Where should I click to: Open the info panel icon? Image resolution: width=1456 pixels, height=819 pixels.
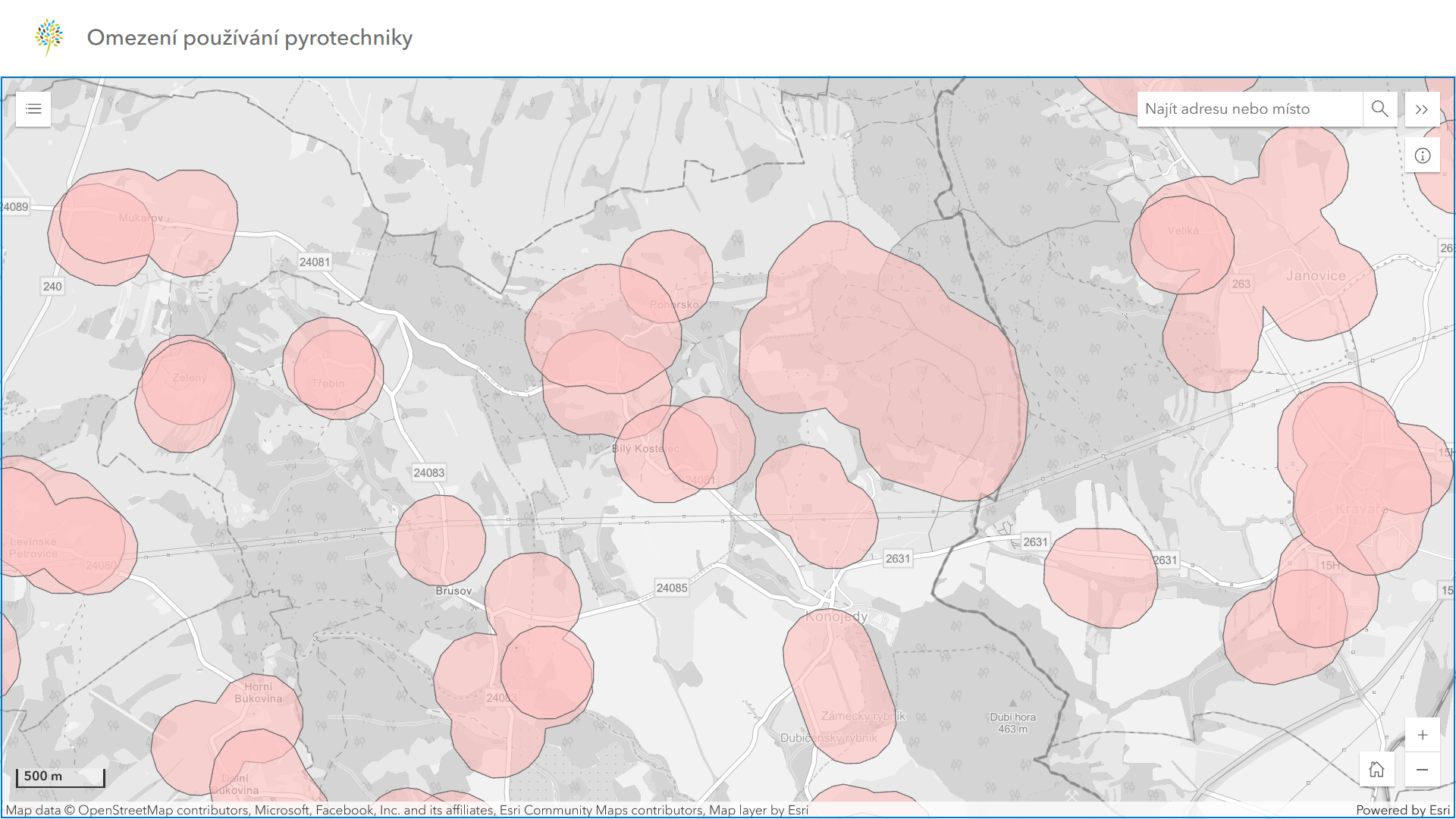1422,155
